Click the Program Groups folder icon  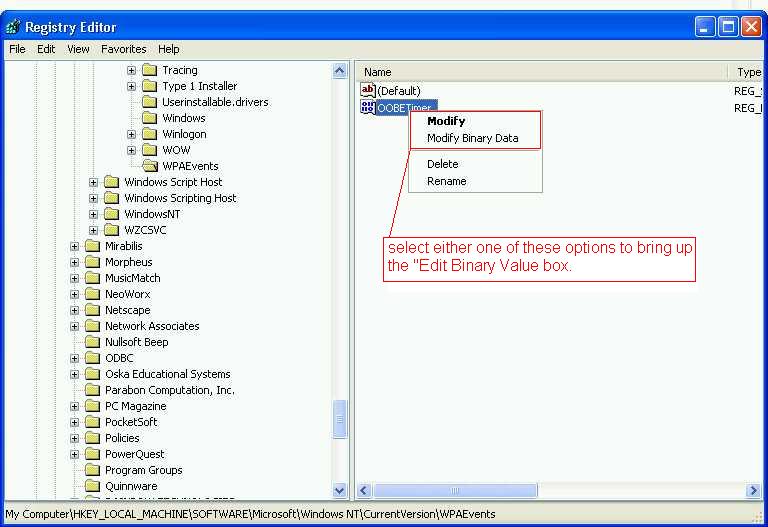tap(93, 470)
